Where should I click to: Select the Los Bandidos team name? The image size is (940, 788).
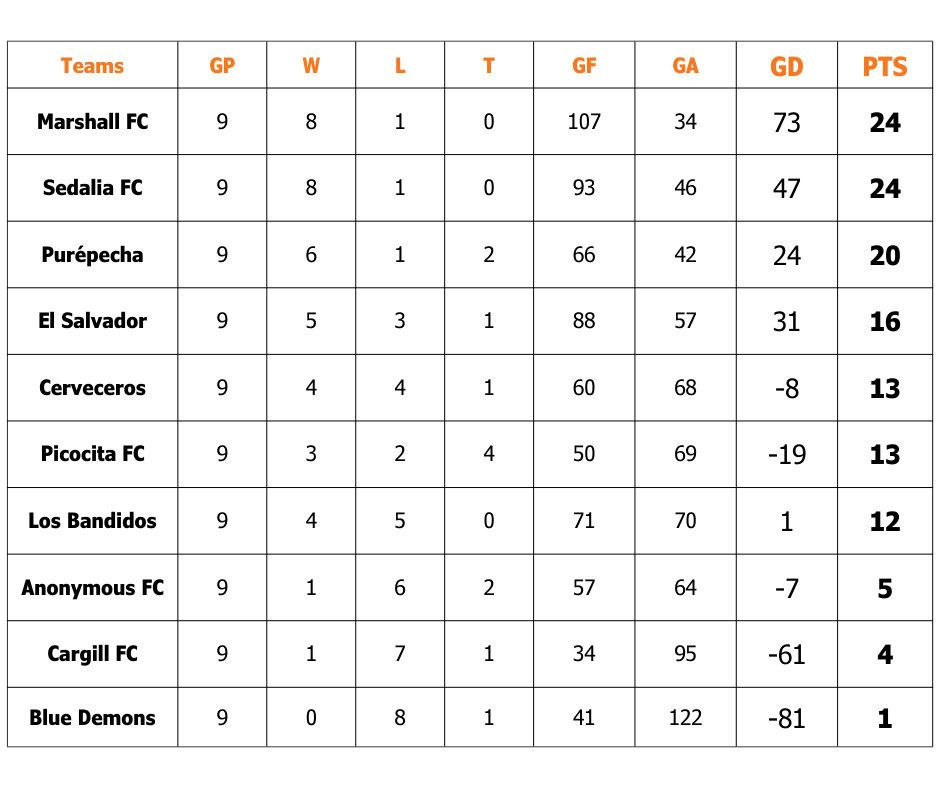click(92, 521)
